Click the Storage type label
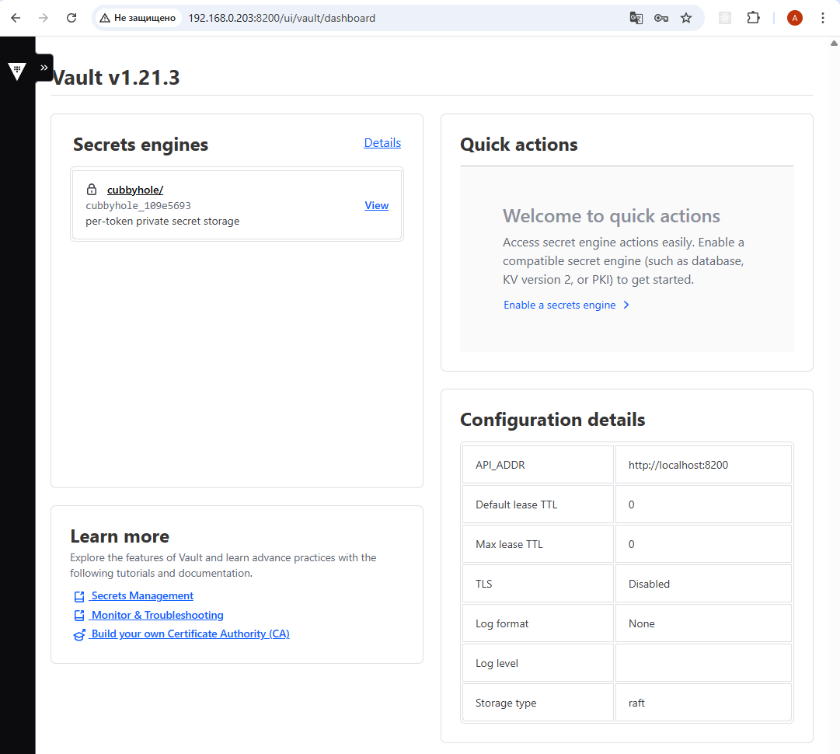Image resolution: width=840 pixels, height=754 pixels. [x=506, y=703]
